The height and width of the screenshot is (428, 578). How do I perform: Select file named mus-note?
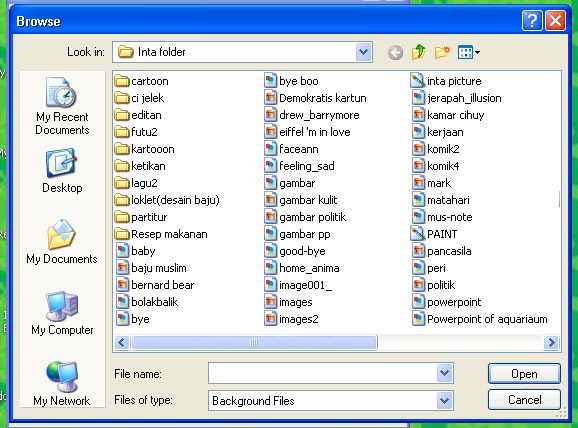(x=442, y=217)
